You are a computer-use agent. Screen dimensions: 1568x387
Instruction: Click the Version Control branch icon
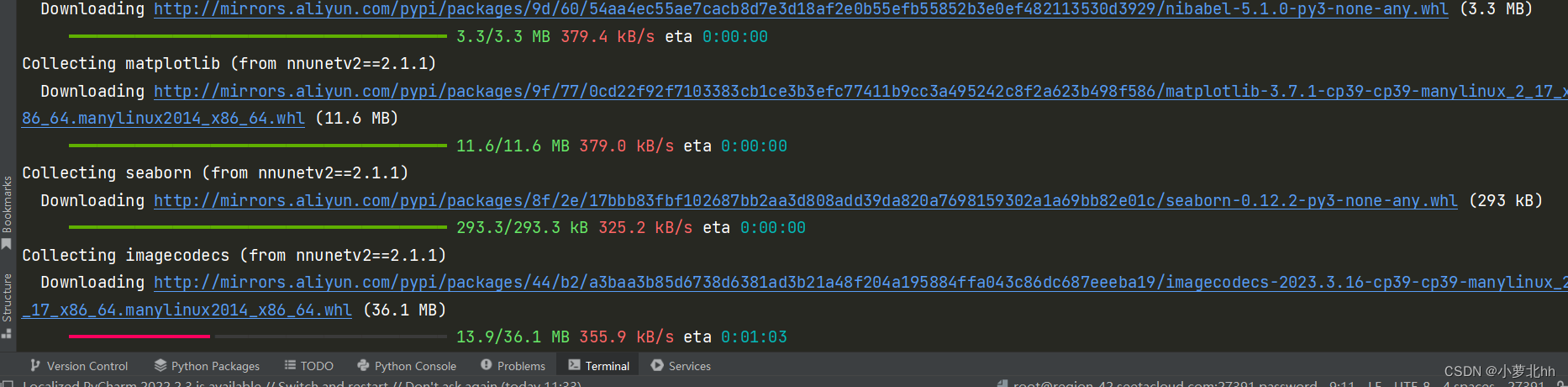[35, 365]
